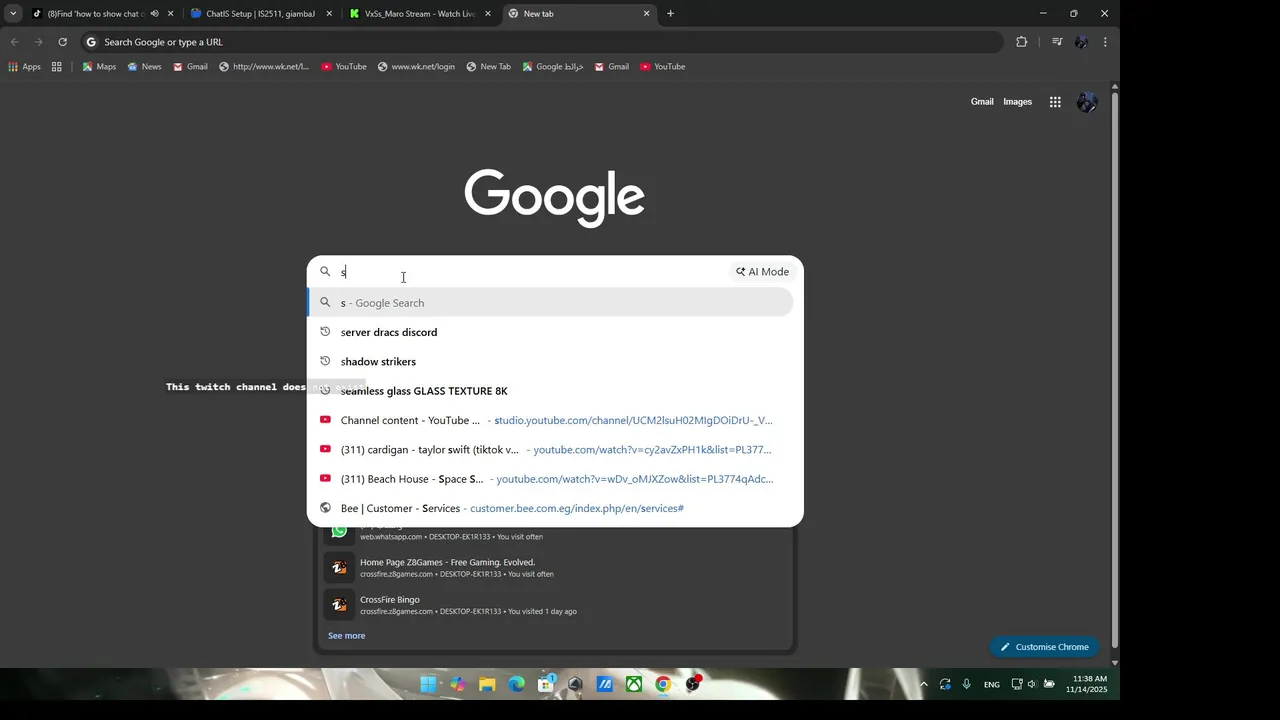Select the 's - Google Search' suggestion
Viewport: 1280px width, 720px height.
pyautogui.click(x=550, y=303)
